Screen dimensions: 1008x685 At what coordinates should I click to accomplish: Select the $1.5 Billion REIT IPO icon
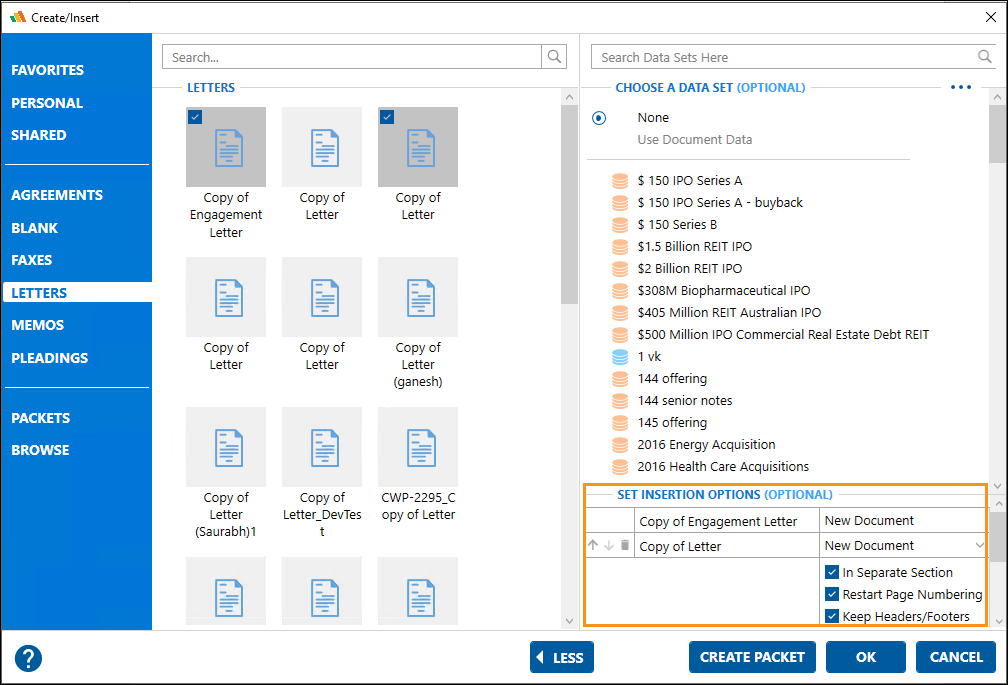620,247
